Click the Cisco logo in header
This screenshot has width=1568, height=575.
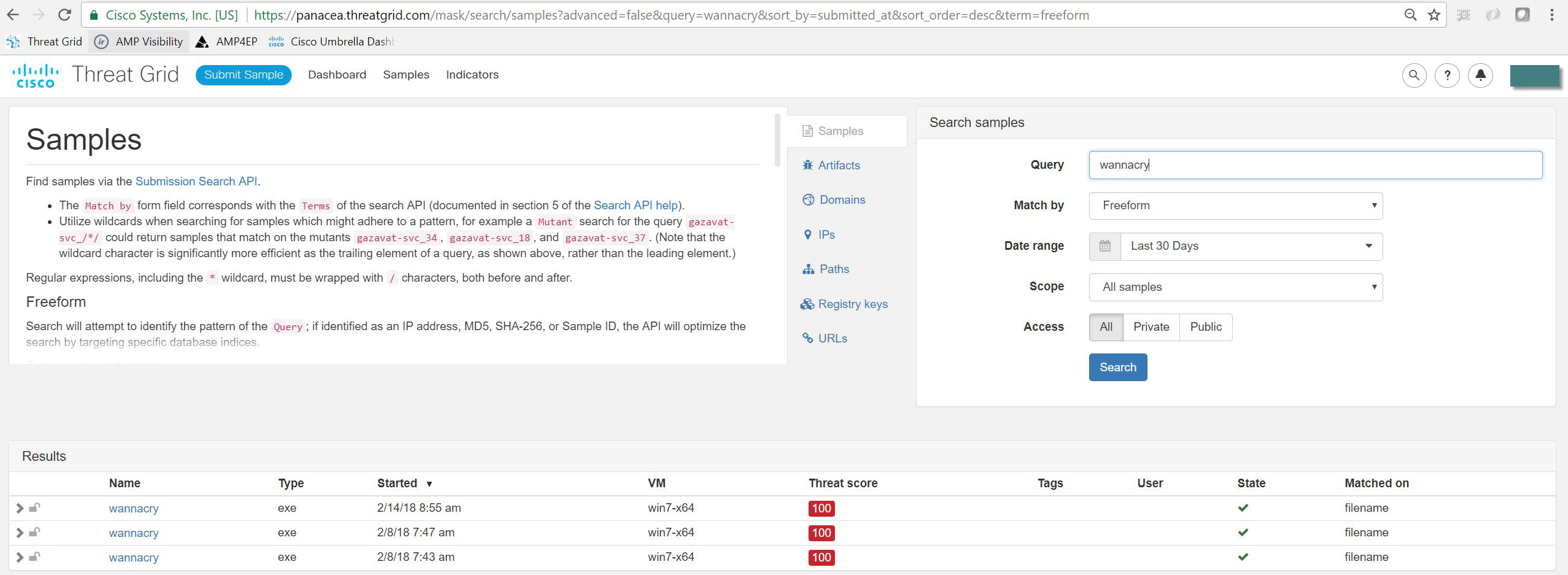point(36,75)
